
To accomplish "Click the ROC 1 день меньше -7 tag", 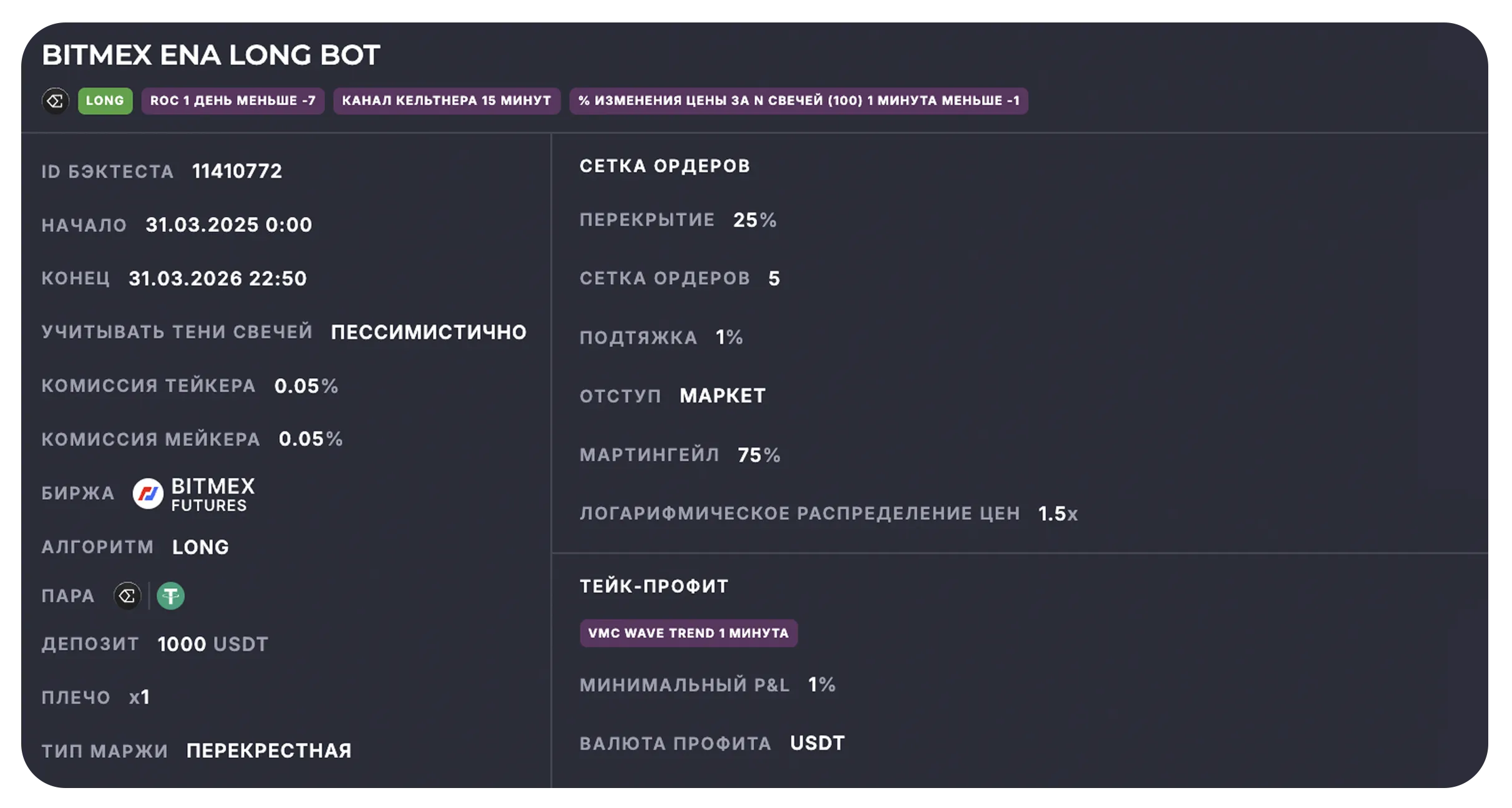I will (x=233, y=100).
